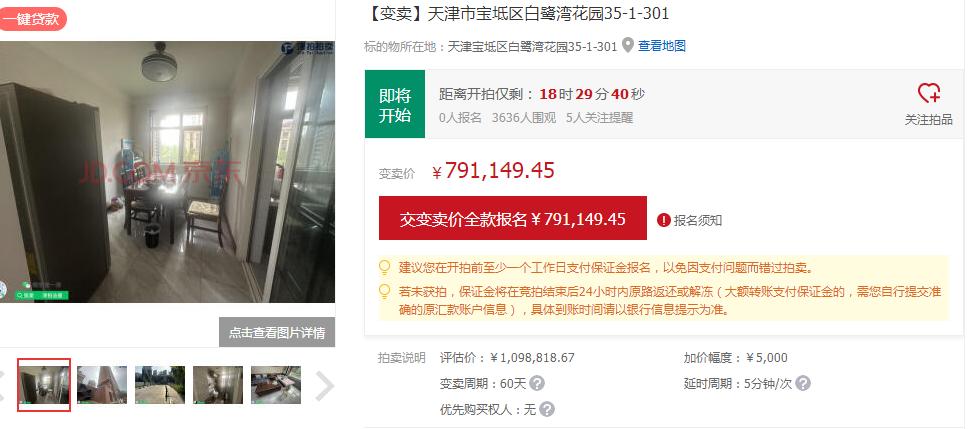Image resolution: width=969 pixels, height=429 pixels.
Task: Click the map pin icon beside the address
Action: (627, 45)
